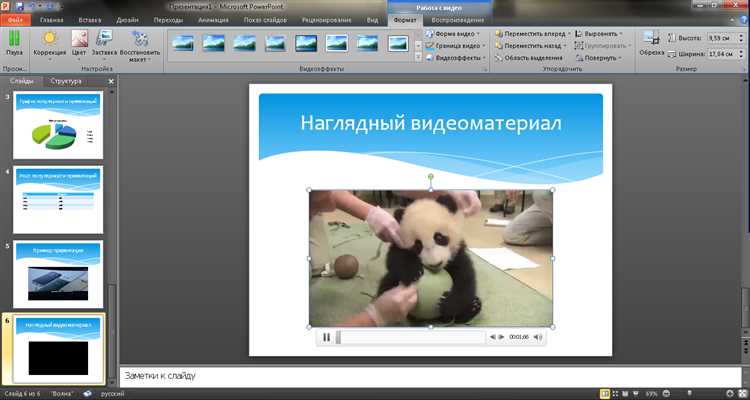Expand the Видеоэффекты dropdown menu
The width and height of the screenshot is (750, 400).
point(458,58)
